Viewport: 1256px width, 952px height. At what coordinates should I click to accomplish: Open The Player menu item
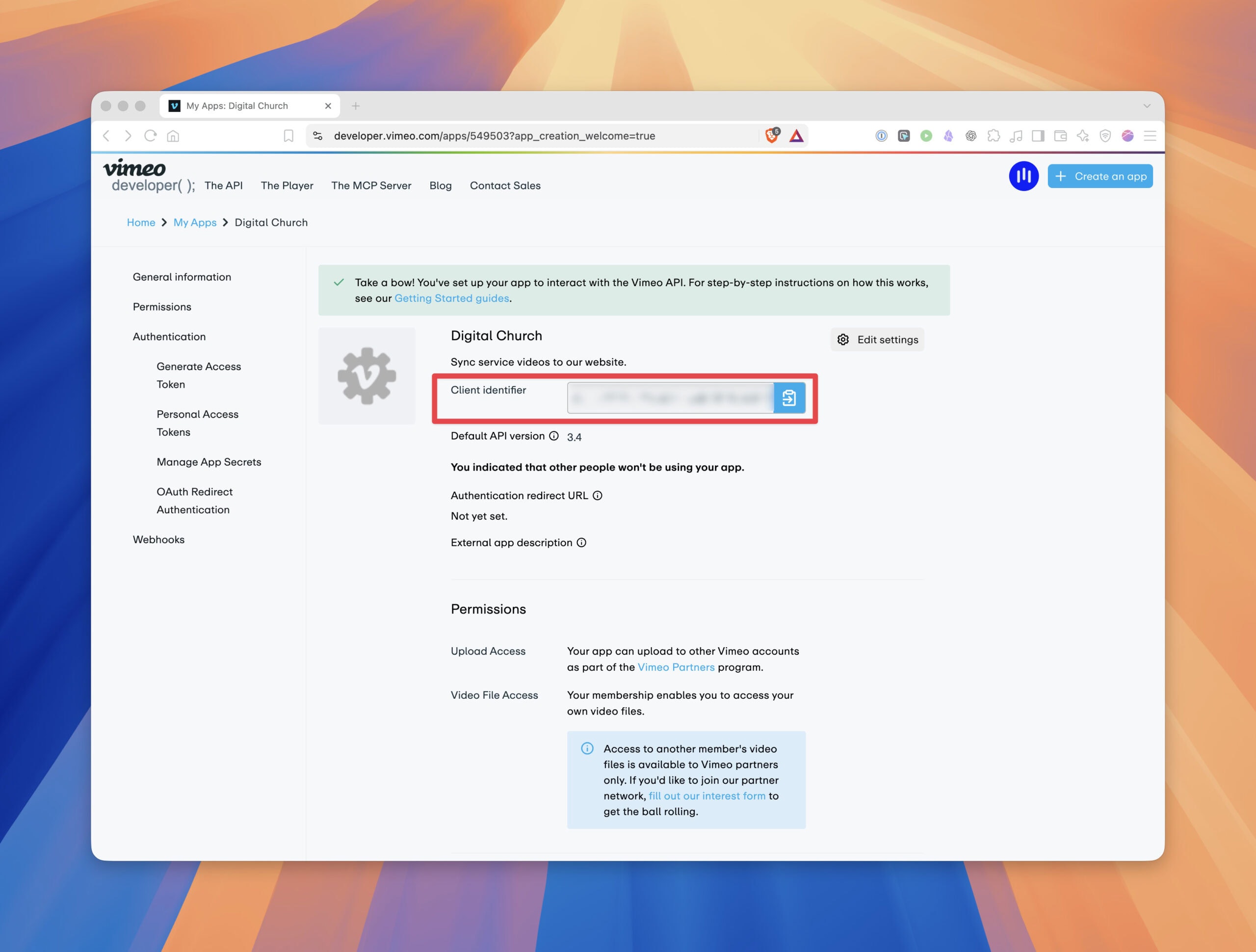tap(287, 186)
